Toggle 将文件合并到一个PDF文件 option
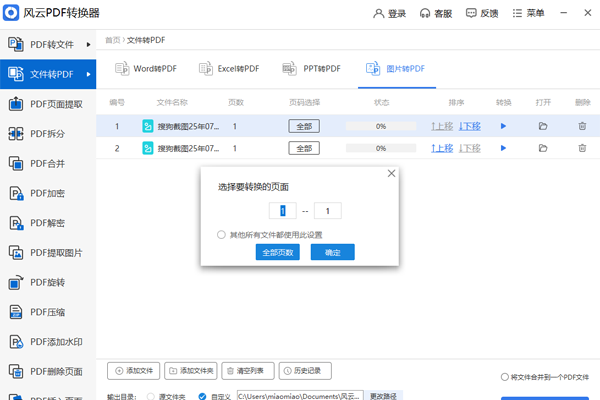The width and height of the screenshot is (600, 400). pyautogui.click(x=505, y=377)
